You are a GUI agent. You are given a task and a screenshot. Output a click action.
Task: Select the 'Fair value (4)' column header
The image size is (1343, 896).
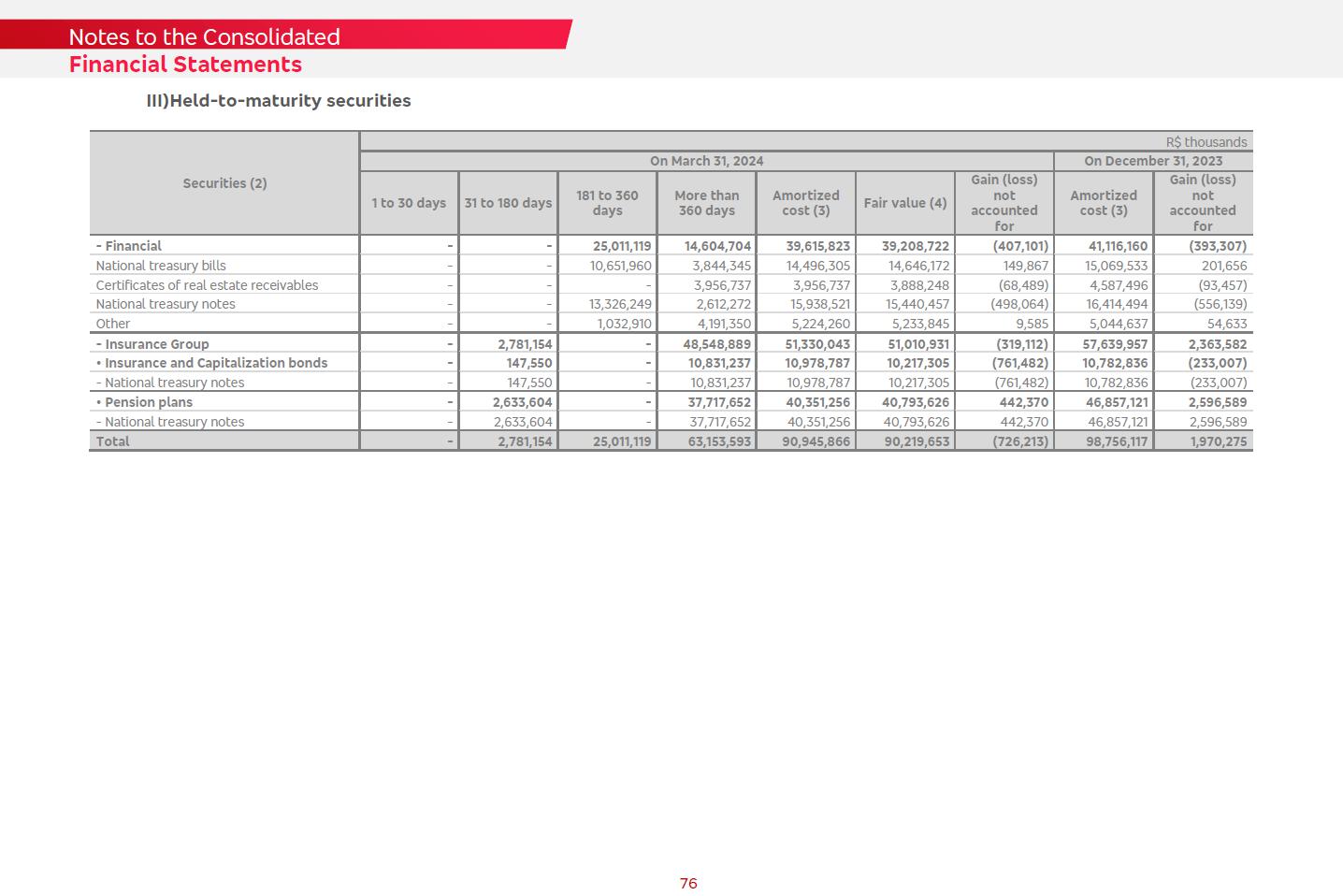[x=904, y=203]
